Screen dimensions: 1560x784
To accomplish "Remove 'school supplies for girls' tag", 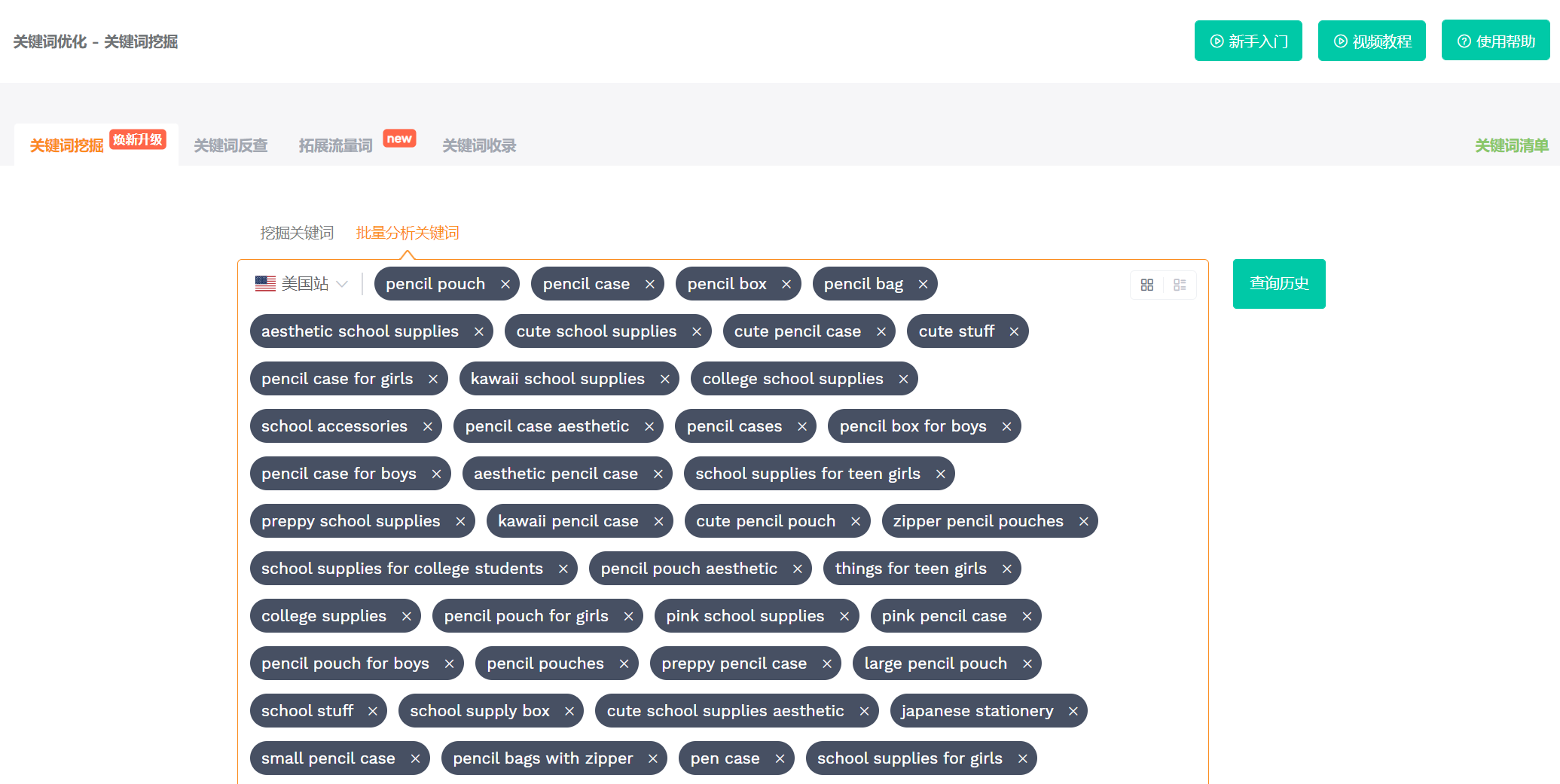I will tap(1022, 759).
